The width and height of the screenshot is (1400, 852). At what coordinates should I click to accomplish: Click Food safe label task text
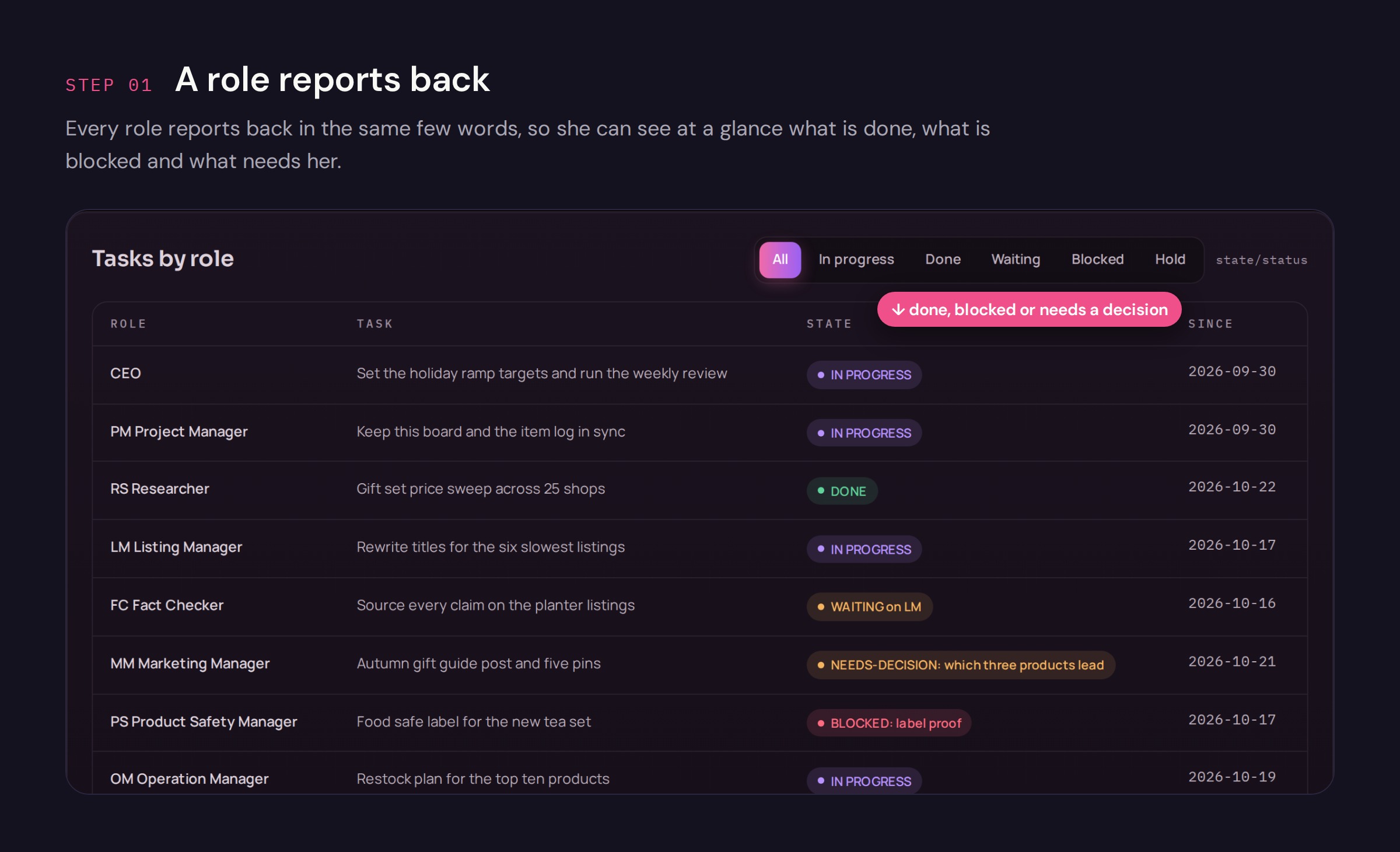click(x=474, y=722)
